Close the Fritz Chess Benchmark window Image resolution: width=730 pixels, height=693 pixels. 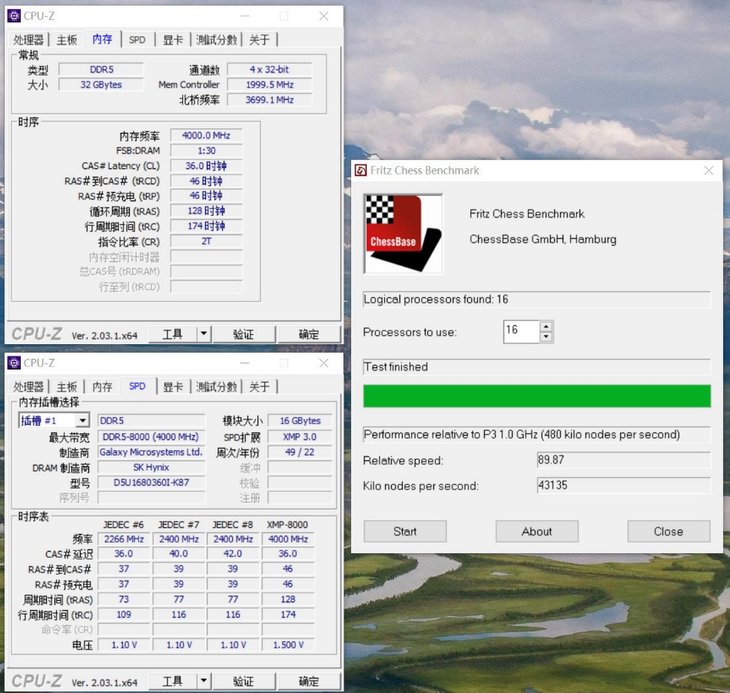pyautogui.click(x=709, y=170)
